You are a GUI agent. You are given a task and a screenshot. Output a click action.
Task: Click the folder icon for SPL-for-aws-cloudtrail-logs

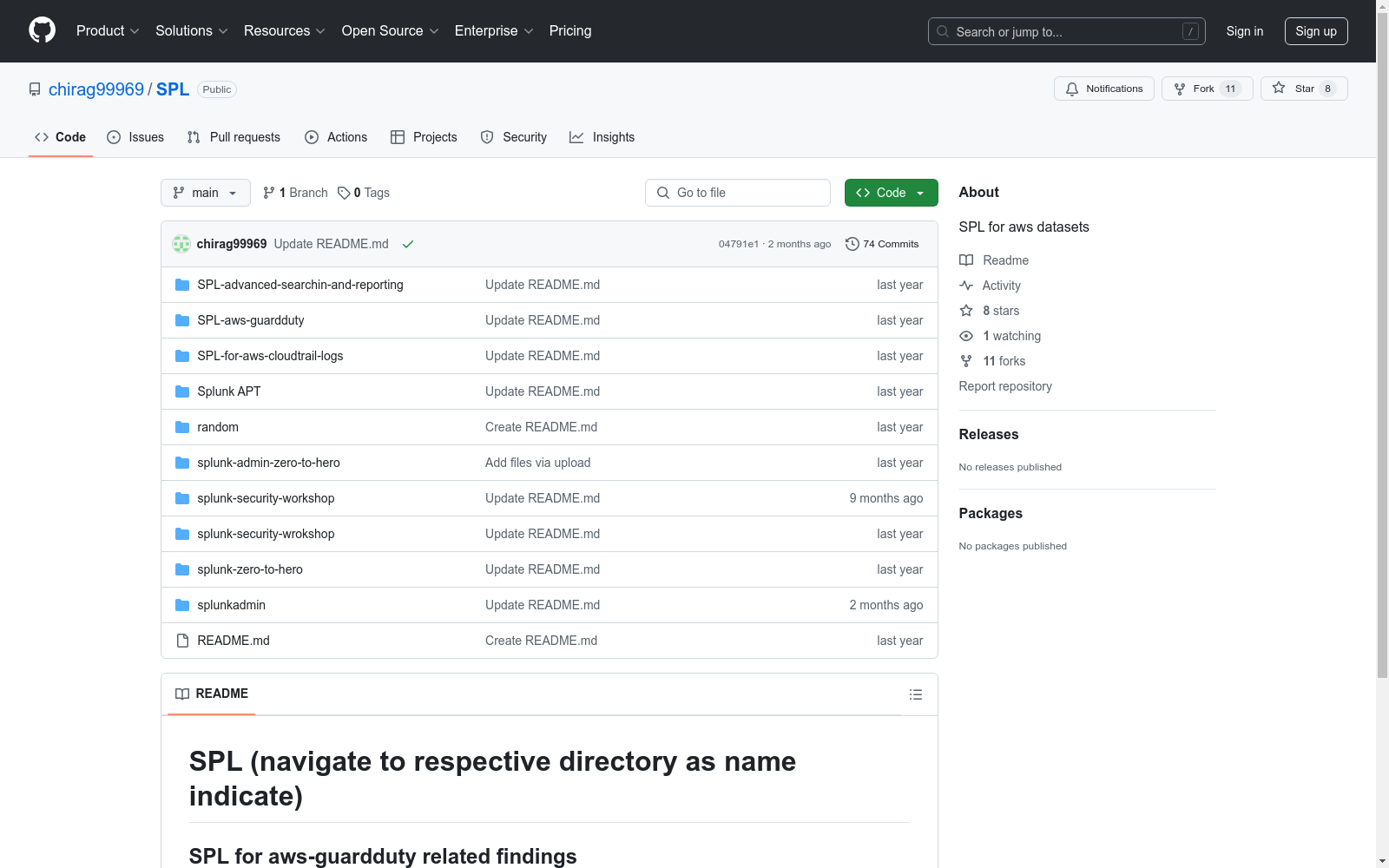182,356
